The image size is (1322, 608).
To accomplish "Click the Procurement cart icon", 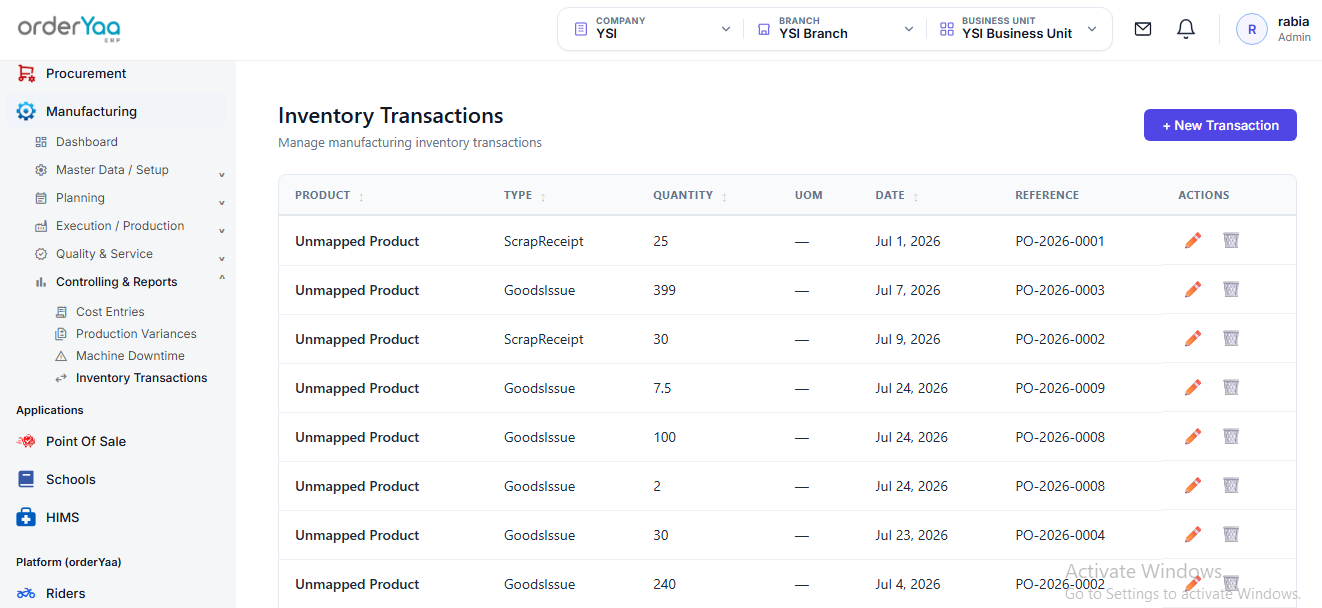I will click(x=26, y=73).
